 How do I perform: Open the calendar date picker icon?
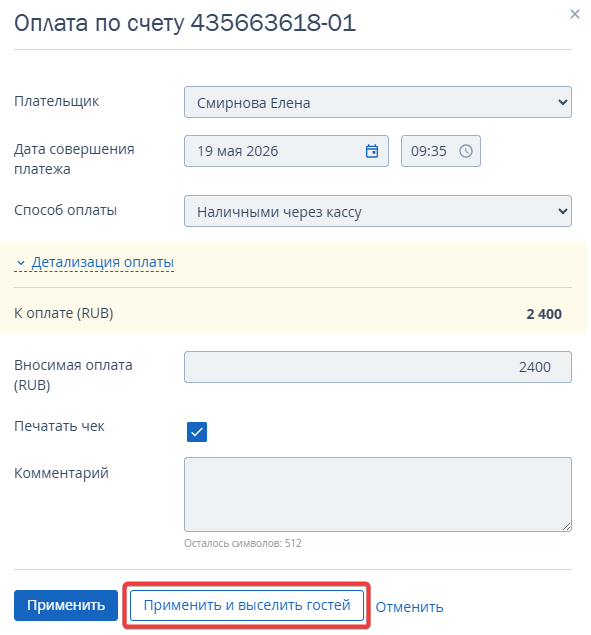click(372, 151)
